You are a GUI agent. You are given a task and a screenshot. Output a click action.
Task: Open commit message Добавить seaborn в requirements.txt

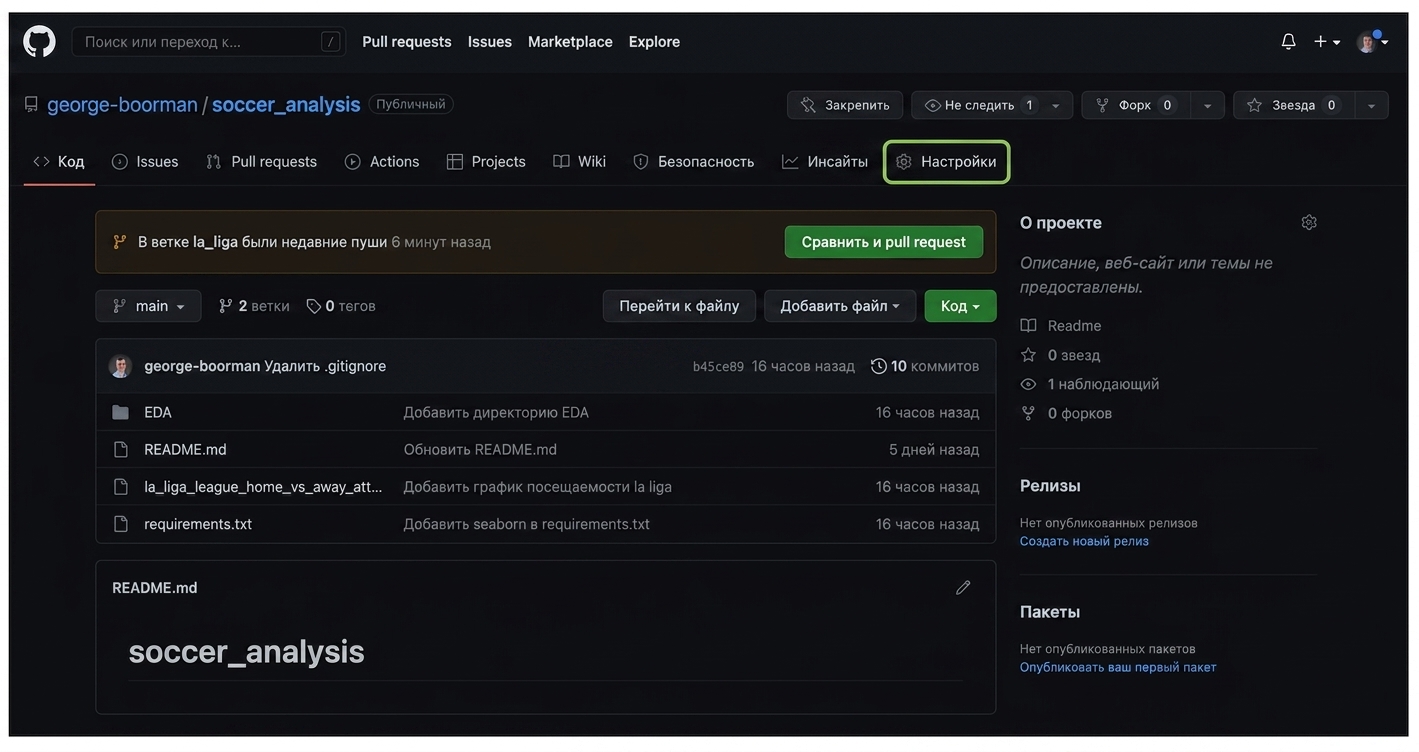click(x=526, y=524)
